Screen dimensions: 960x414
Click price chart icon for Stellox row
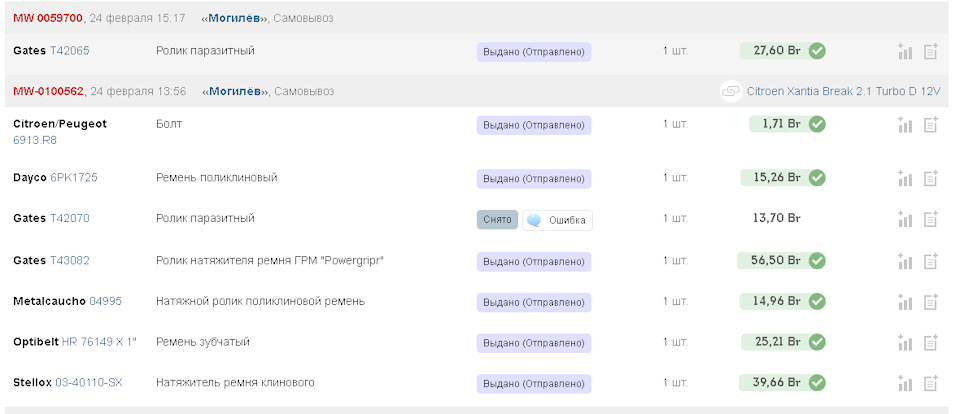pyautogui.click(x=906, y=383)
